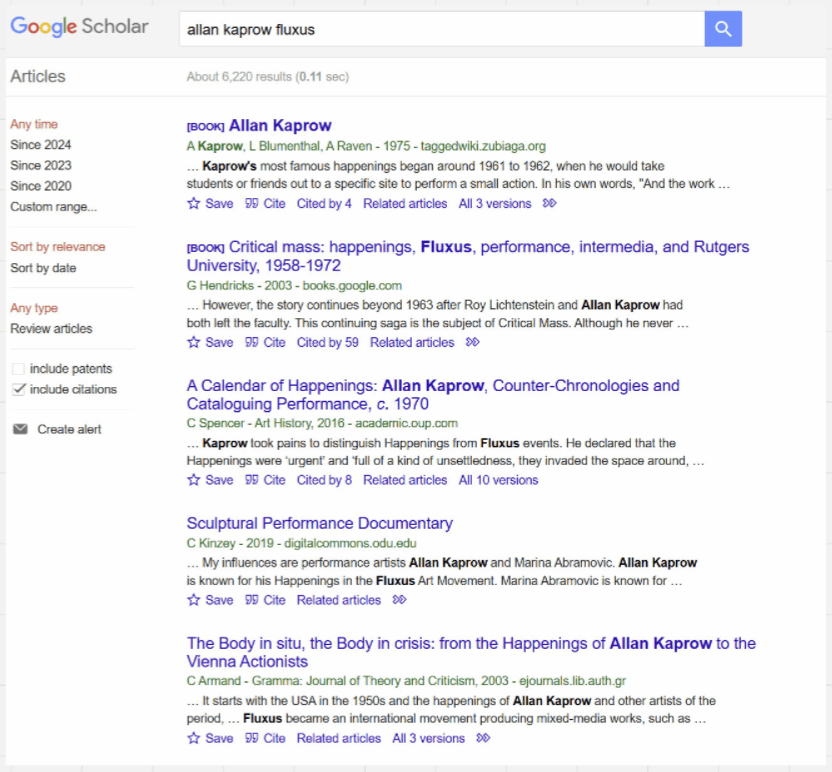Click the blue search magnifier button

click(722, 29)
